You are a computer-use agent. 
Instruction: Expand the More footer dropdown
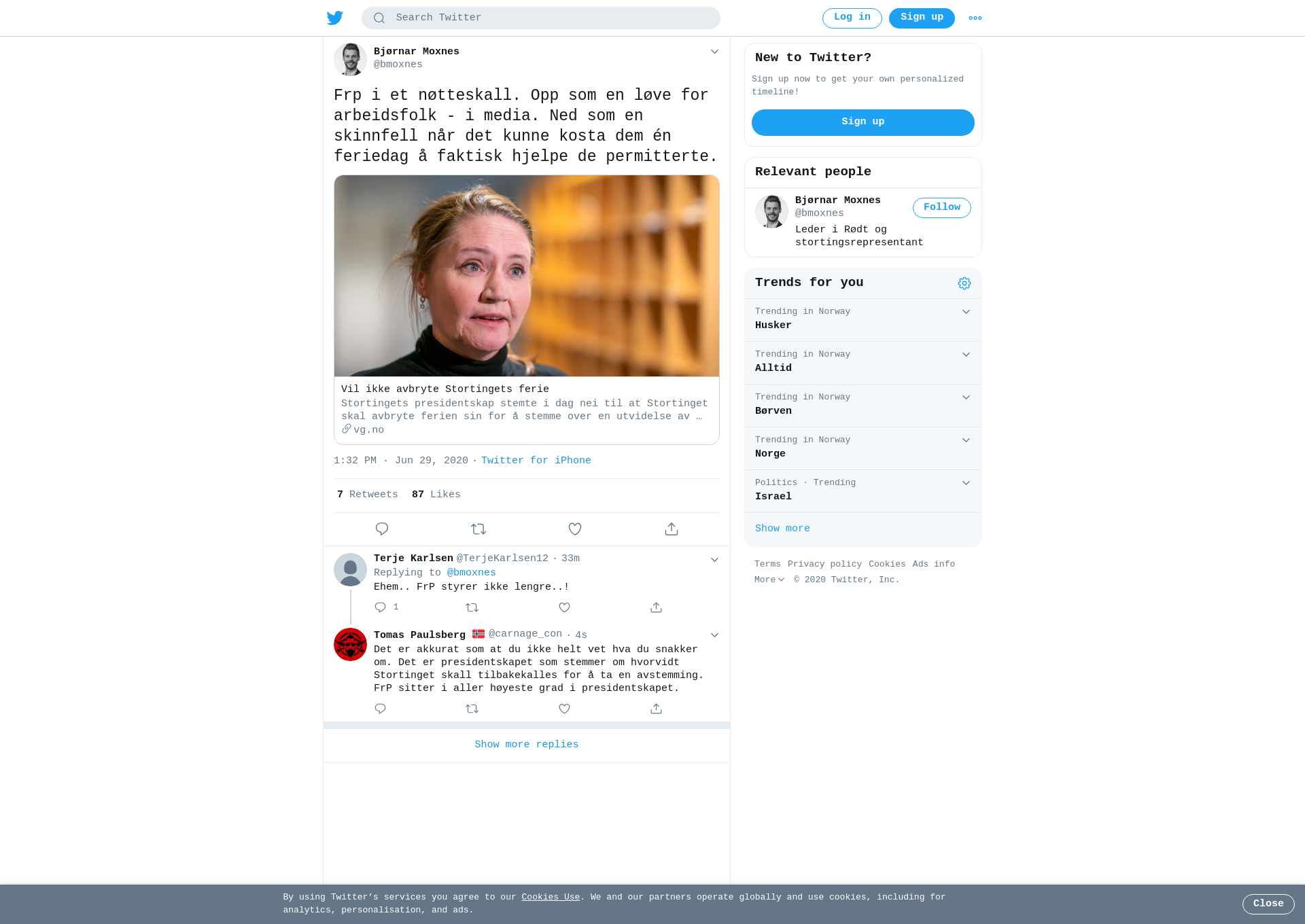pyautogui.click(x=769, y=580)
